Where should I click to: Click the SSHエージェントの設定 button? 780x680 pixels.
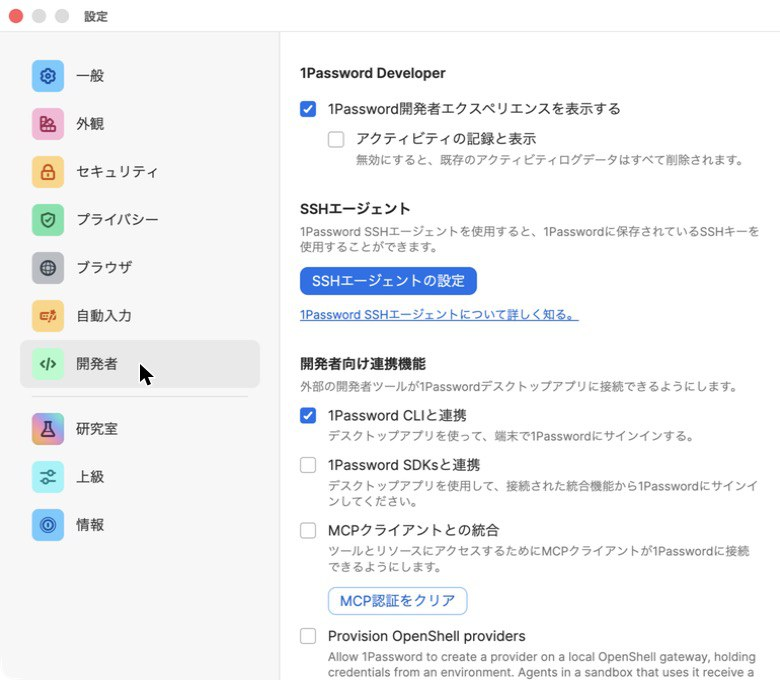tap(388, 281)
